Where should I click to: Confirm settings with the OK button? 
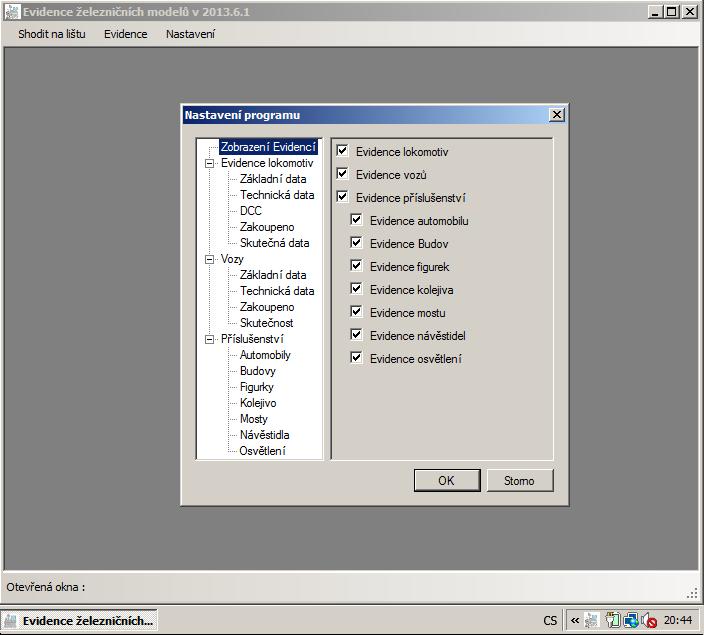pyautogui.click(x=446, y=481)
